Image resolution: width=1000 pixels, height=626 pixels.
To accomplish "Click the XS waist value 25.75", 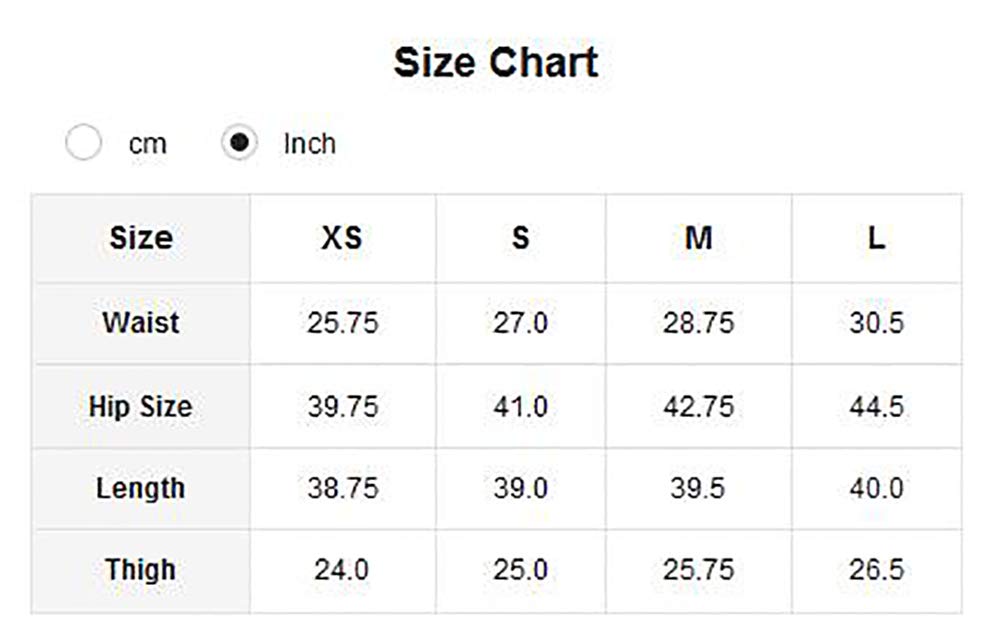I will 342,324.
